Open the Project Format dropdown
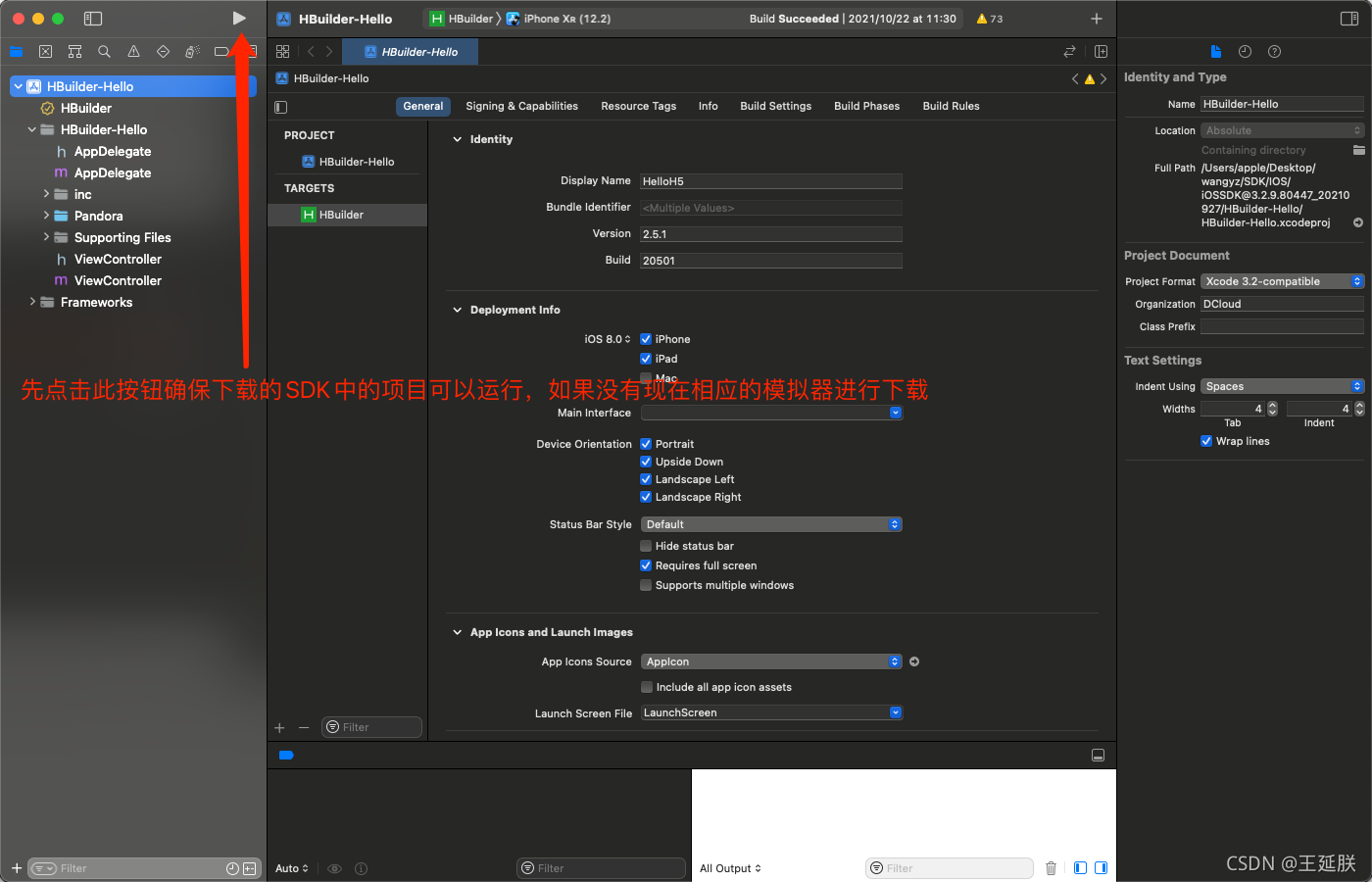This screenshot has height=882, width=1372. (1282, 281)
